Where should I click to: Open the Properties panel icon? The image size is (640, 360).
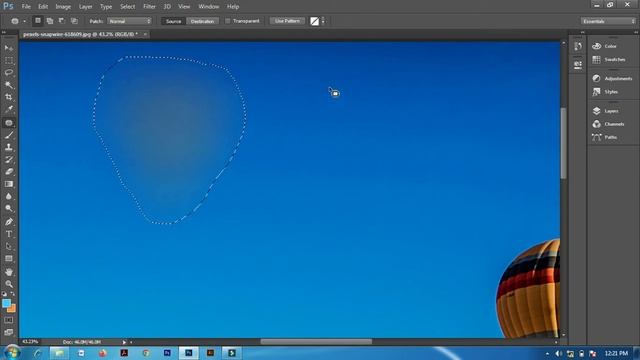(578, 65)
